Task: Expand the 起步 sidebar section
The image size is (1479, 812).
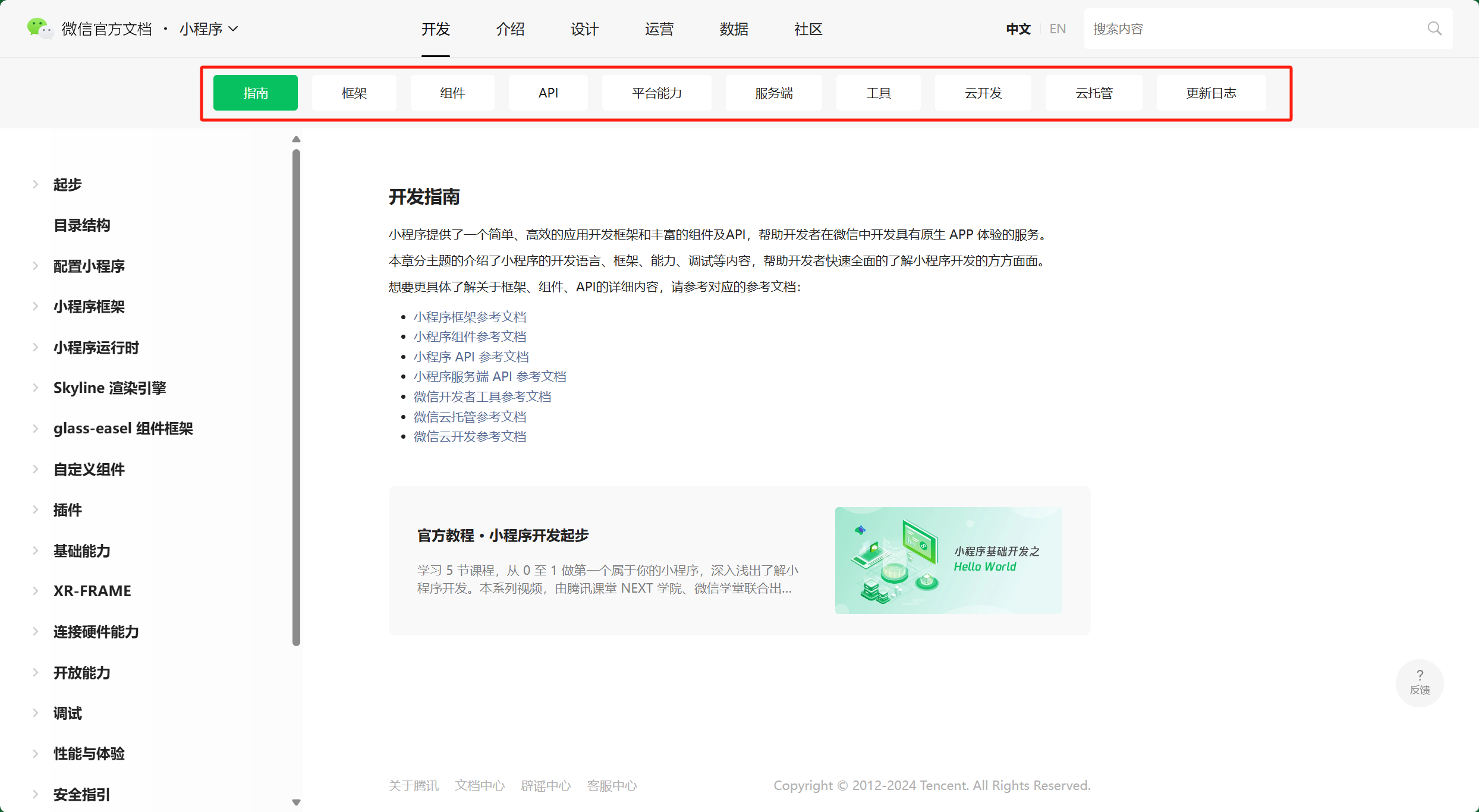Action: click(x=67, y=184)
